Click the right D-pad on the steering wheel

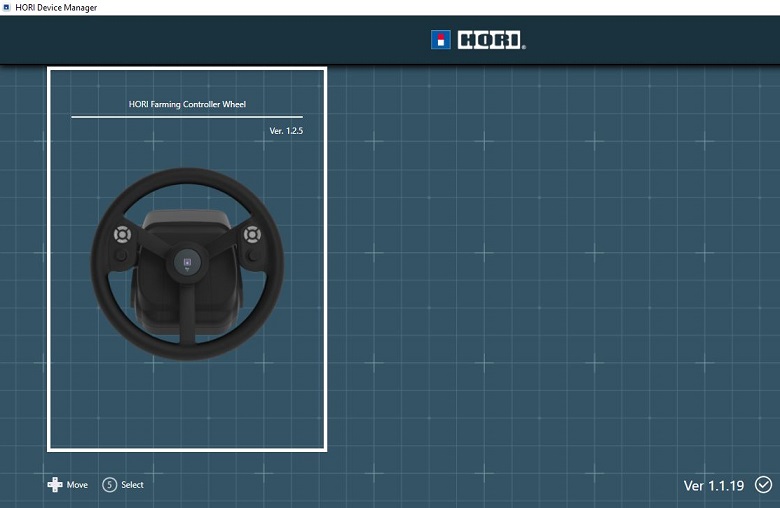[x=252, y=235]
